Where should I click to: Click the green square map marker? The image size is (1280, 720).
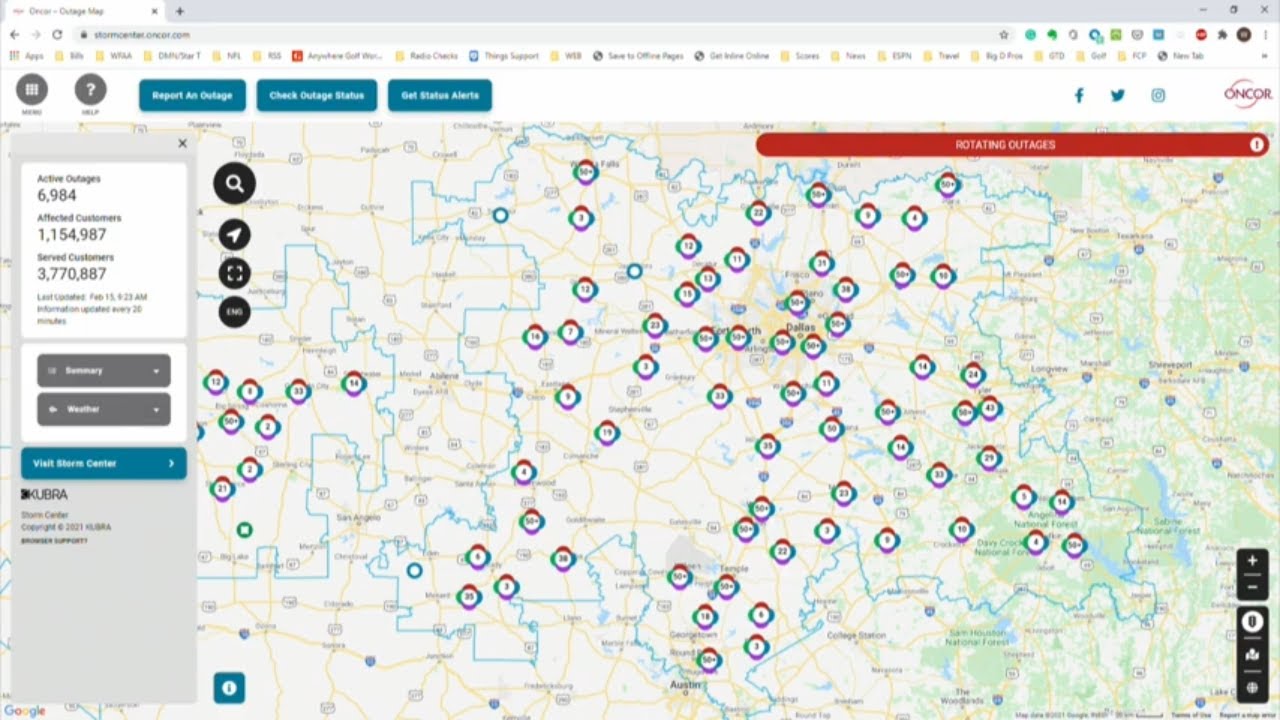tap(244, 530)
